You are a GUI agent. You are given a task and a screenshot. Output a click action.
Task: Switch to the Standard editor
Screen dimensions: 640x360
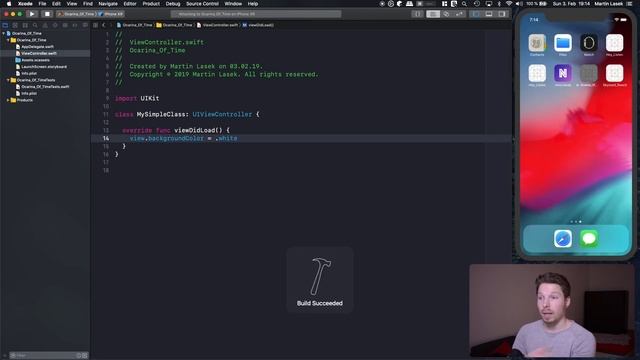[433, 14]
